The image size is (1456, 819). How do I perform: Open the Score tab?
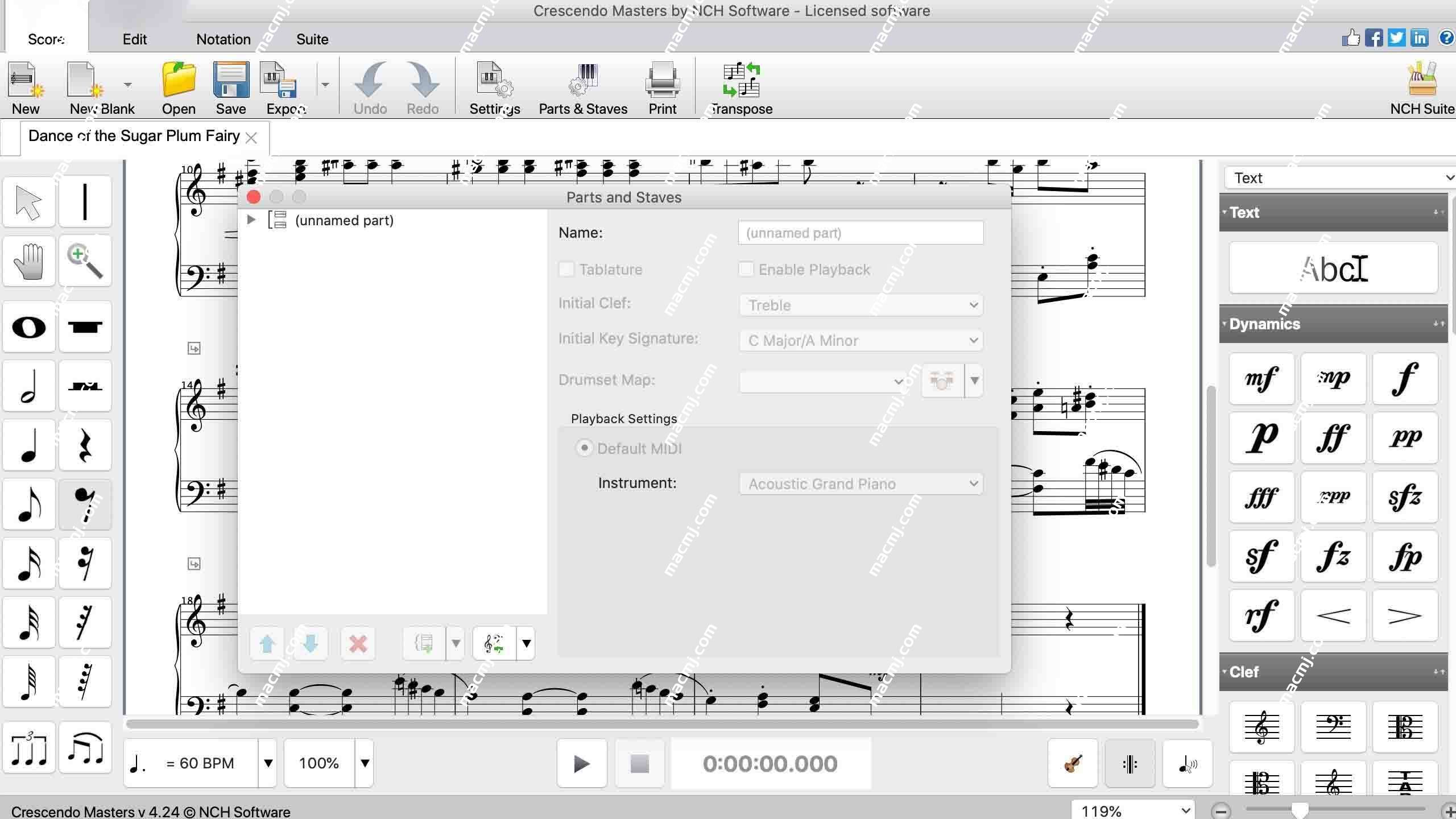(x=47, y=39)
